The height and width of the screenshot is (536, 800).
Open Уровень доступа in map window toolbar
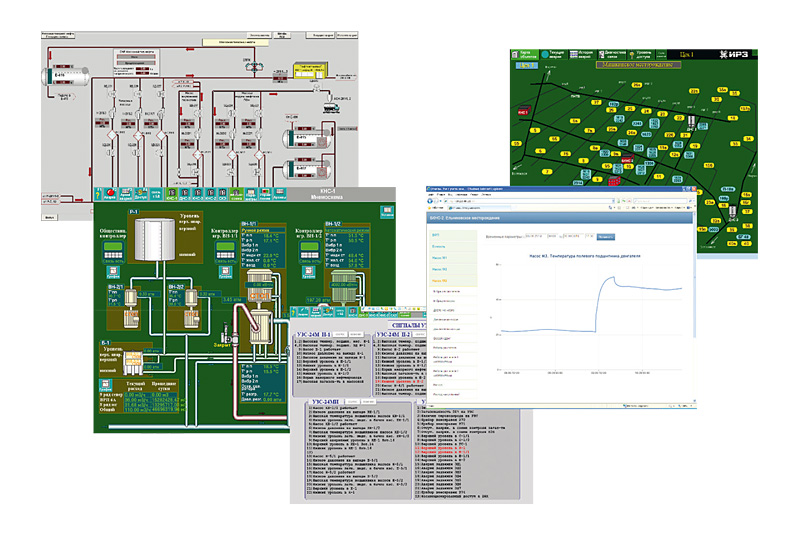point(641,54)
